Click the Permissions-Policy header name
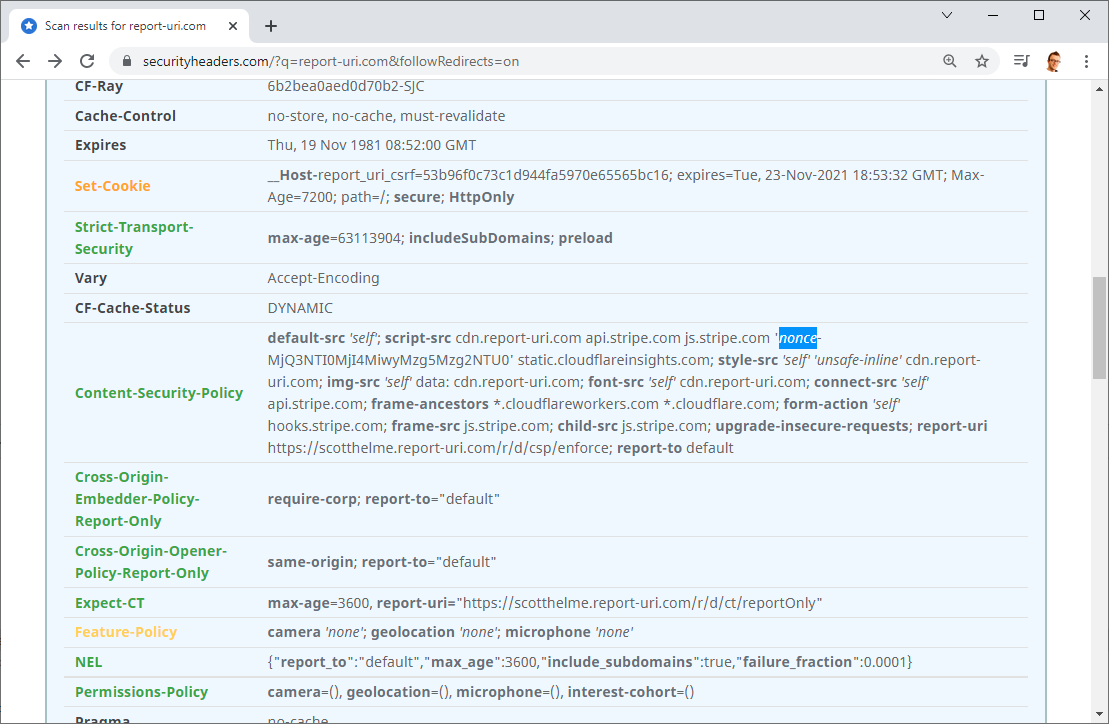Image resolution: width=1109 pixels, height=724 pixels. (141, 692)
